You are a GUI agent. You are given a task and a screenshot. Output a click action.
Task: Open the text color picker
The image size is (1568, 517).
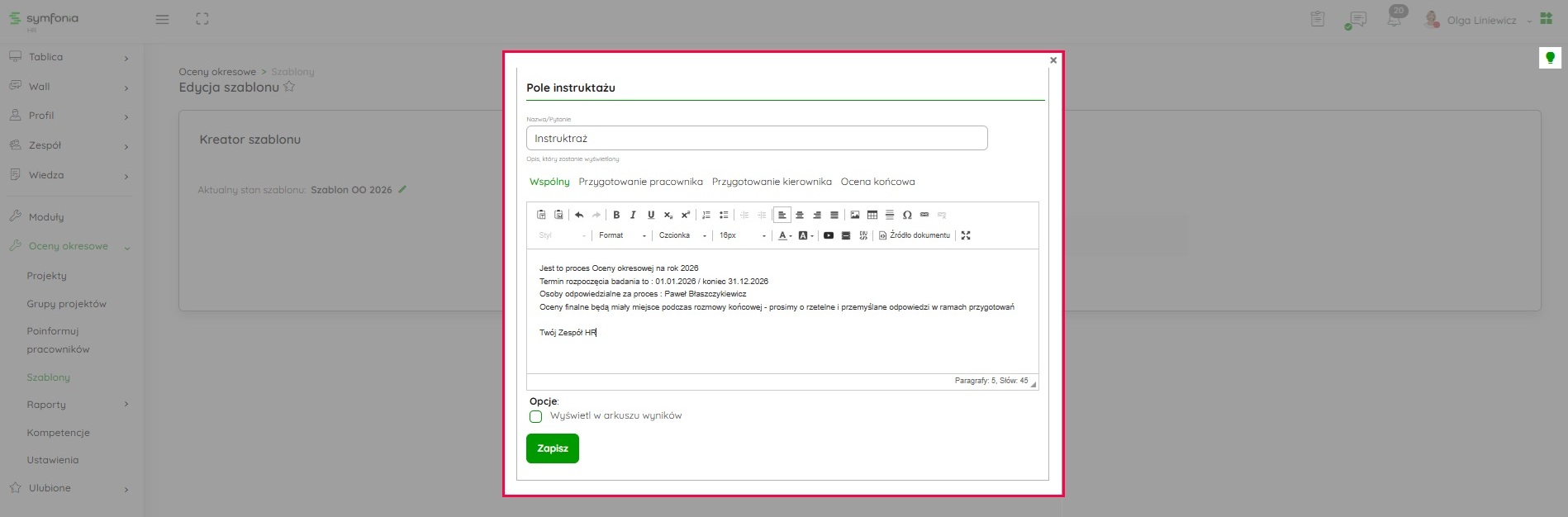point(783,235)
